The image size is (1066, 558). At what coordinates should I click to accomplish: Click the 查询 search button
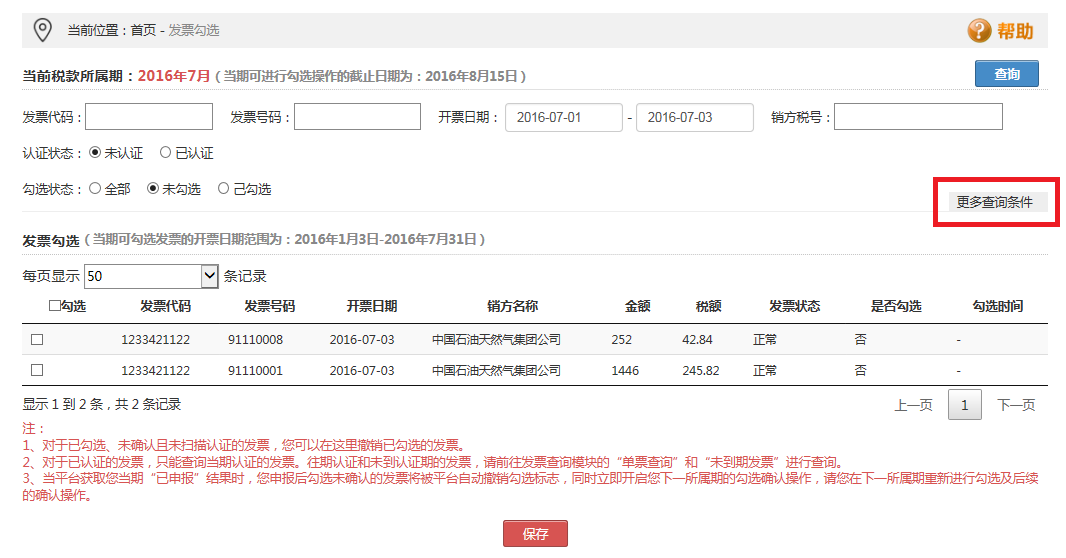[1006, 73]
